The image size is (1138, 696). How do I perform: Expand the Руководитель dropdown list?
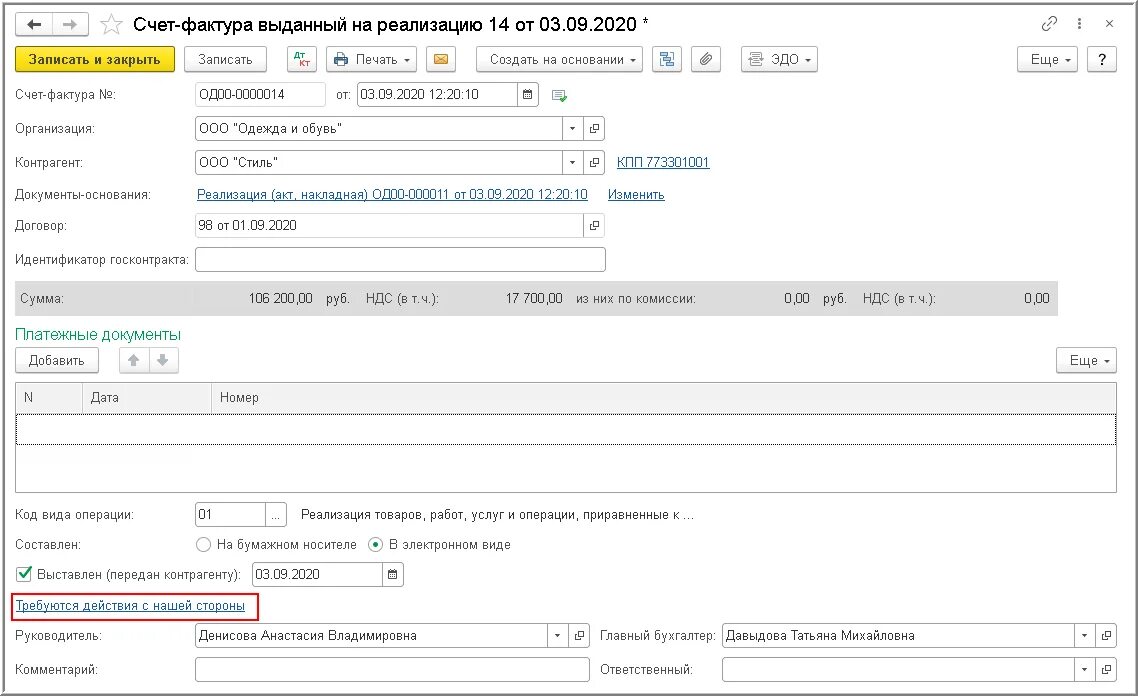pos(557,636)
